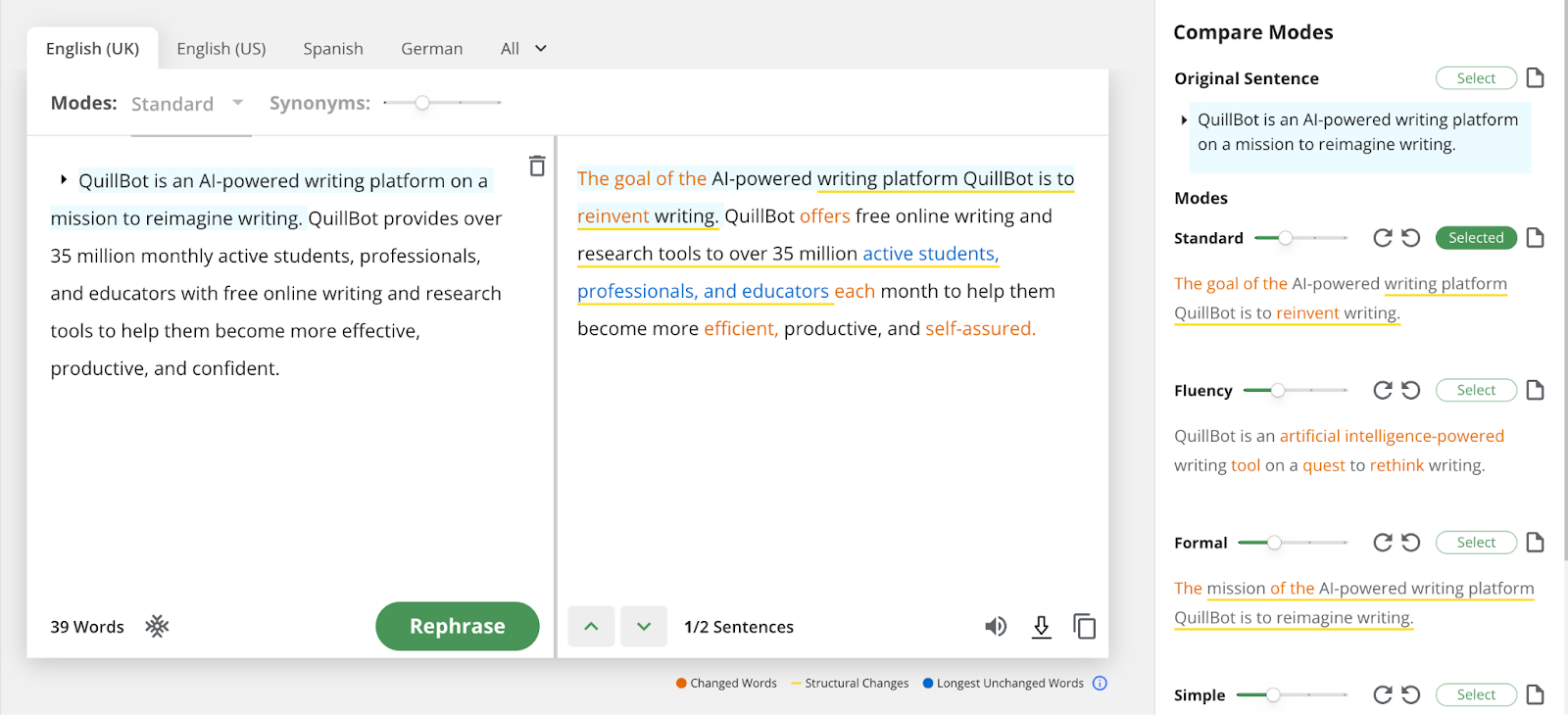
Task: Switch to German tab
Action: tap(432, 48)
